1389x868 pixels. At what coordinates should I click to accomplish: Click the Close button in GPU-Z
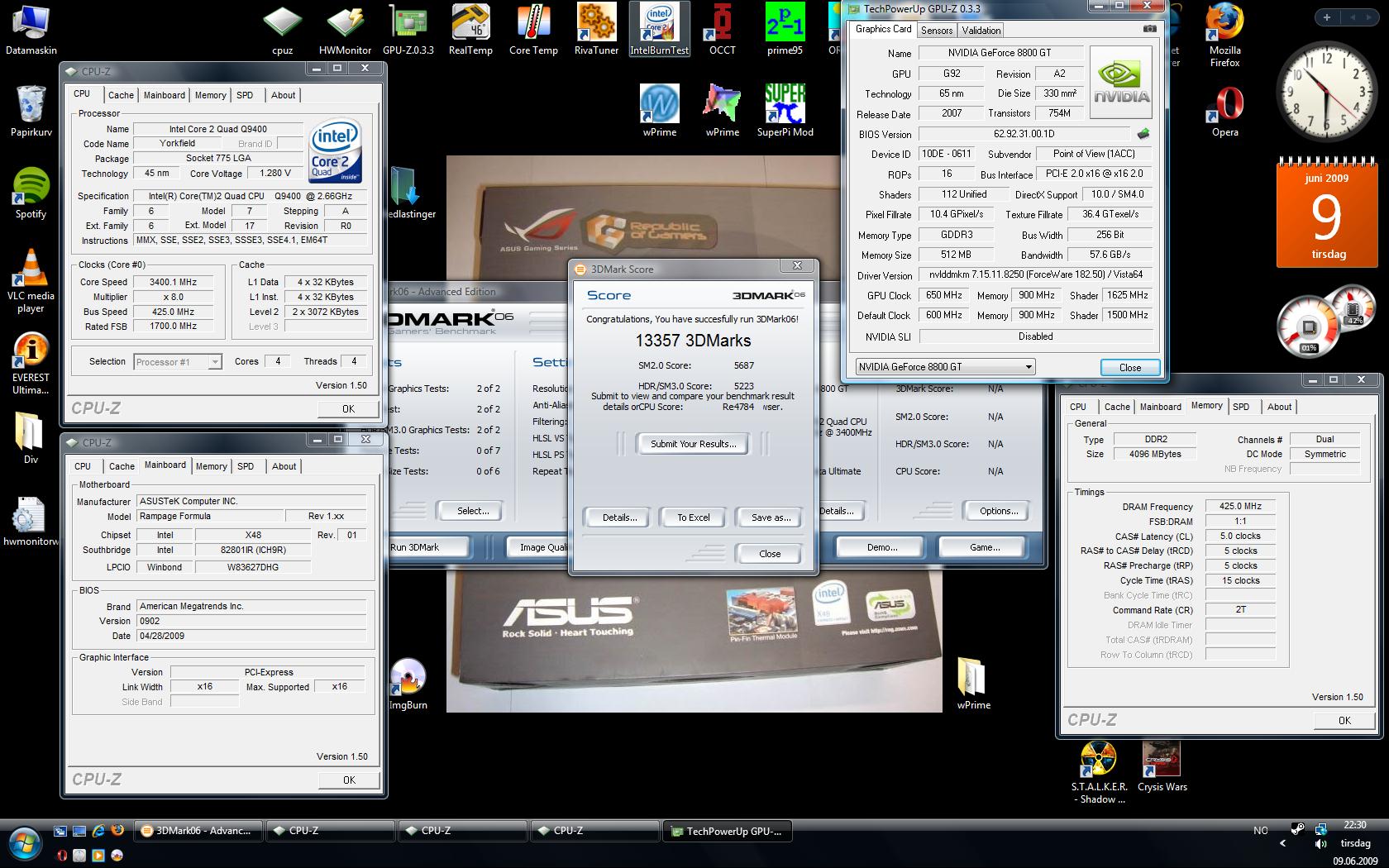click(x=1129, y=368)
